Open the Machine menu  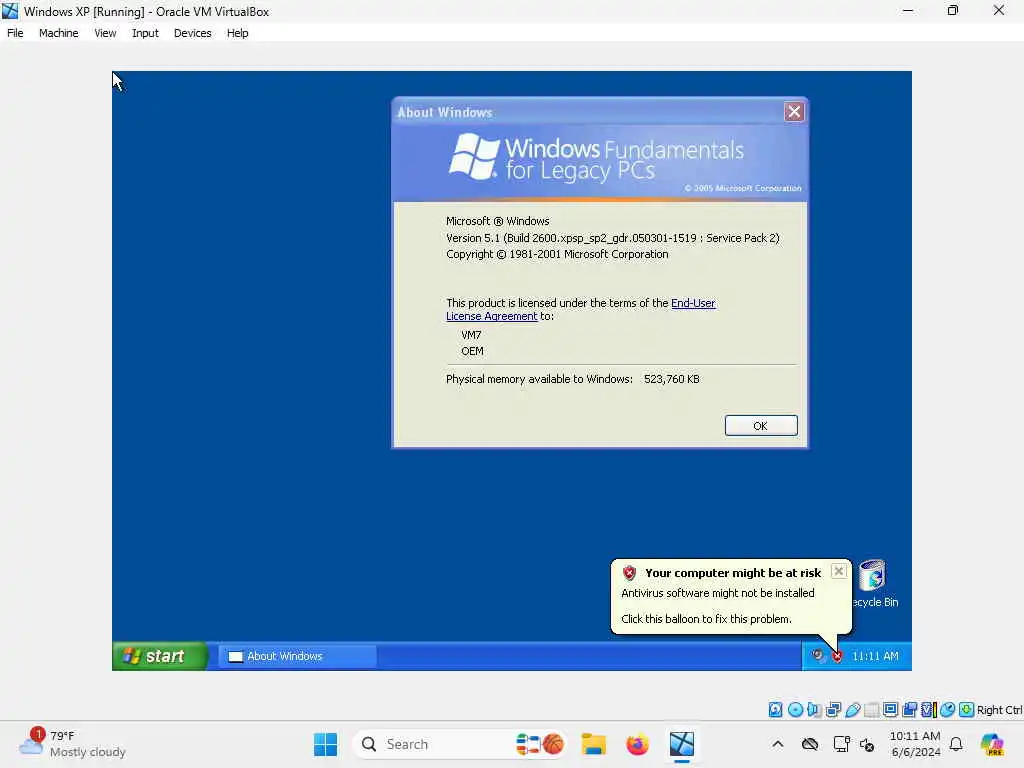pyautogui.click(x=58, y=33)
